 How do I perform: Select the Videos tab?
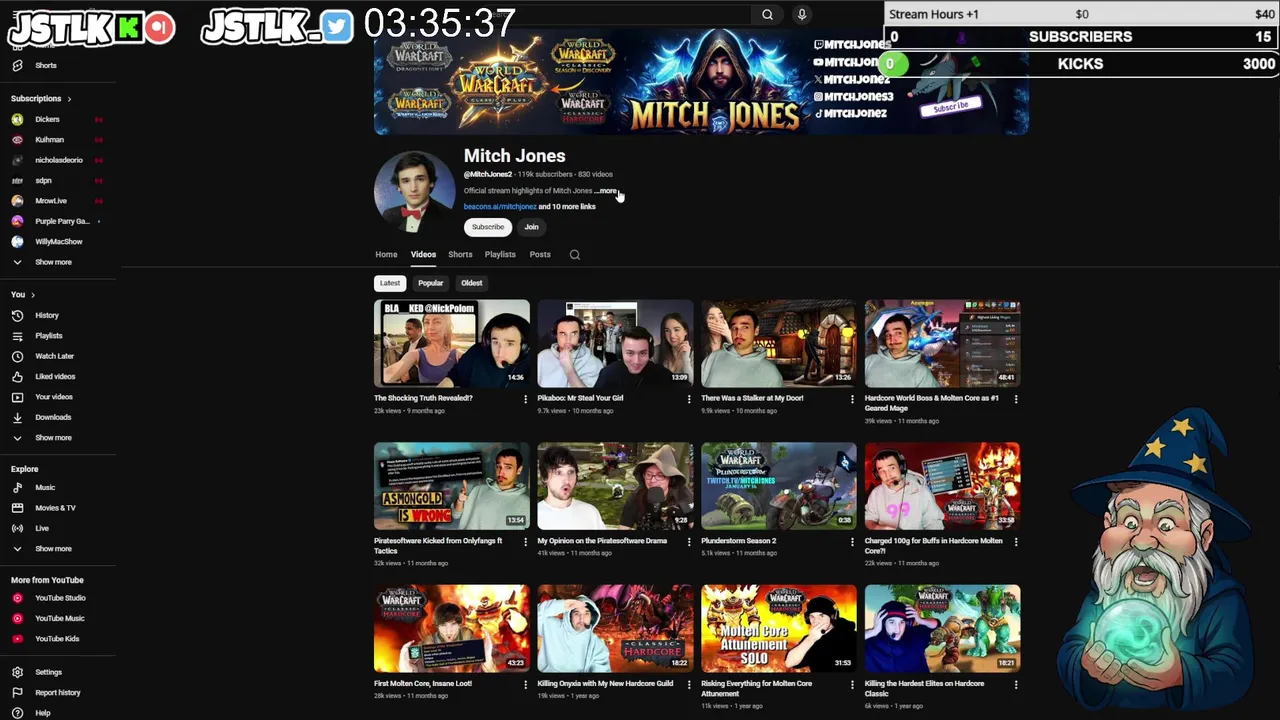[423, 255]
